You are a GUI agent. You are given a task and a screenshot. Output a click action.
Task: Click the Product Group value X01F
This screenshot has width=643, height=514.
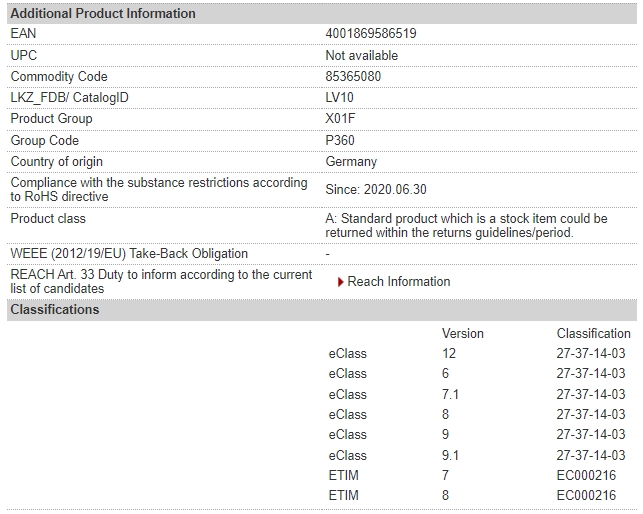point(340,119)
